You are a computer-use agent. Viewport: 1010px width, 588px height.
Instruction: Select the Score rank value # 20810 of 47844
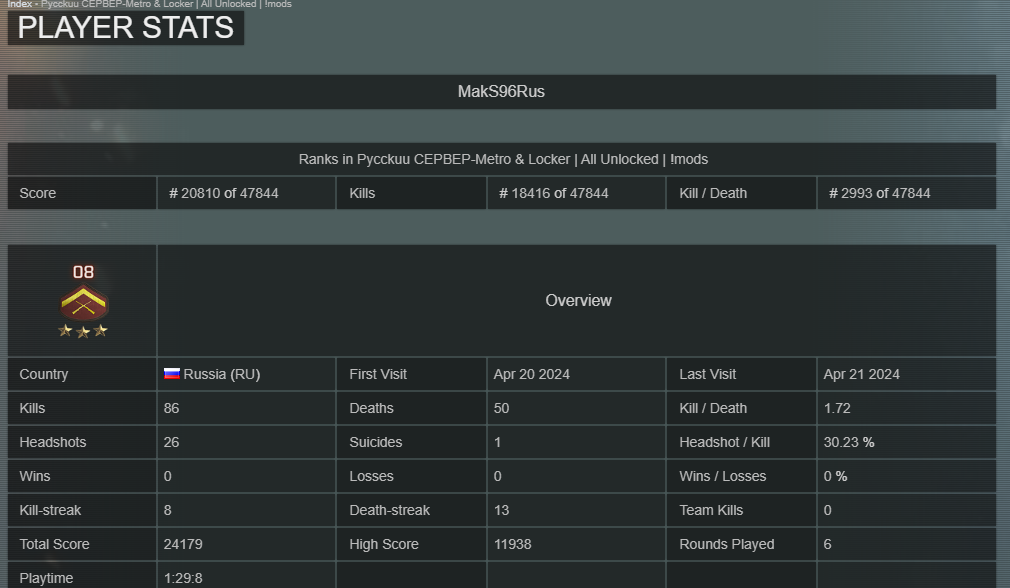[x=224, y=193]
